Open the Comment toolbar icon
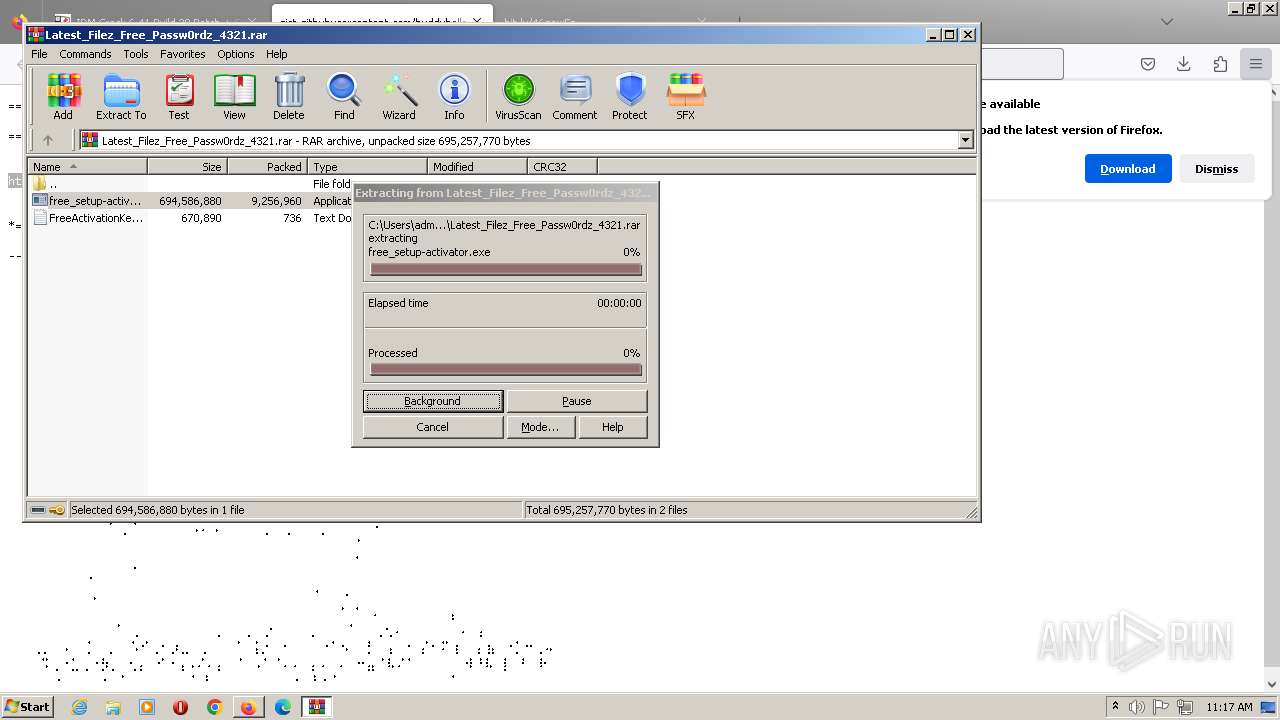The height and width of the screenshot is (720, 1280). (x=575, y=97)
